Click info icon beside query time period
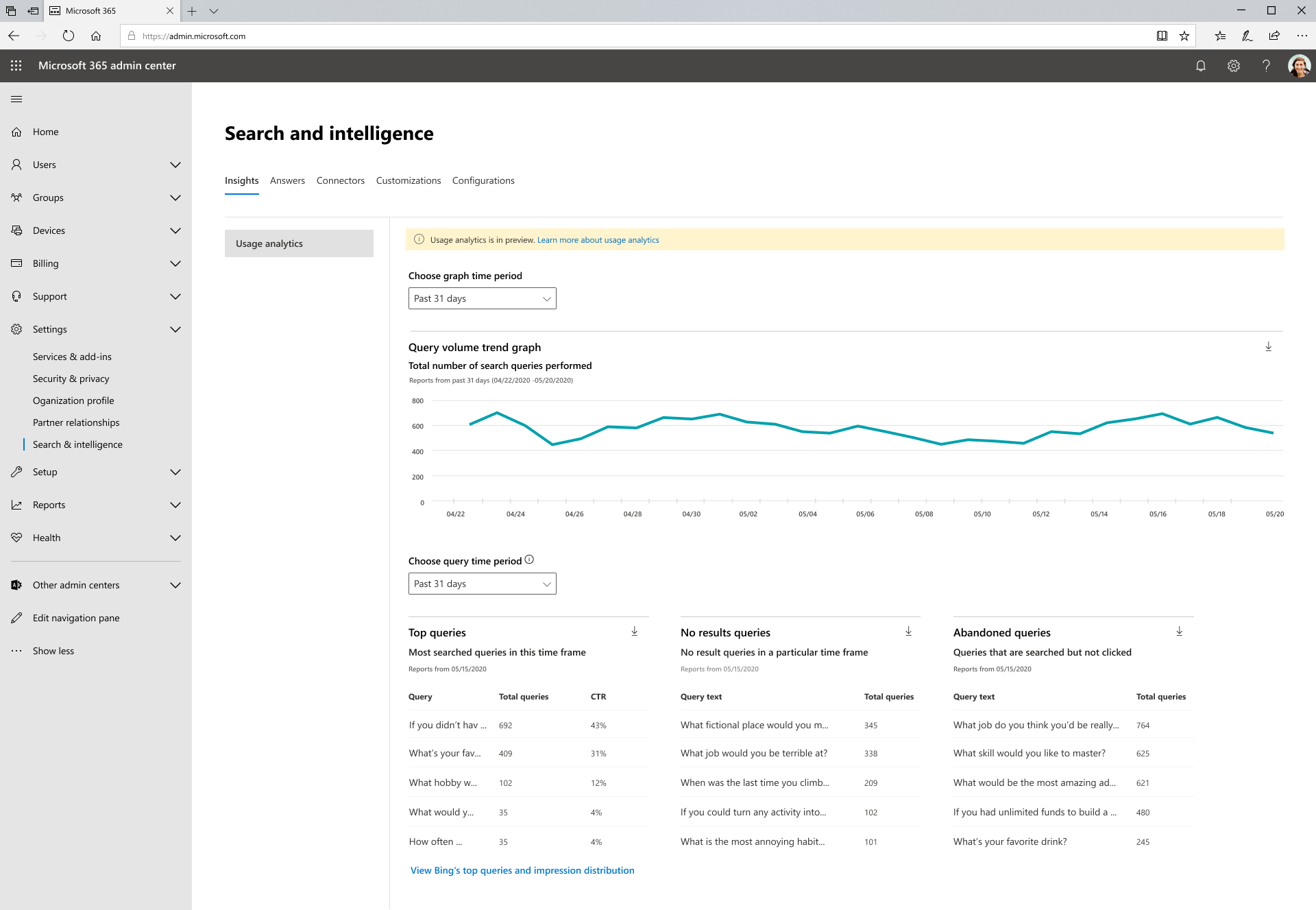The height and width of the screenshot is (910, 1316). [529, 560]
